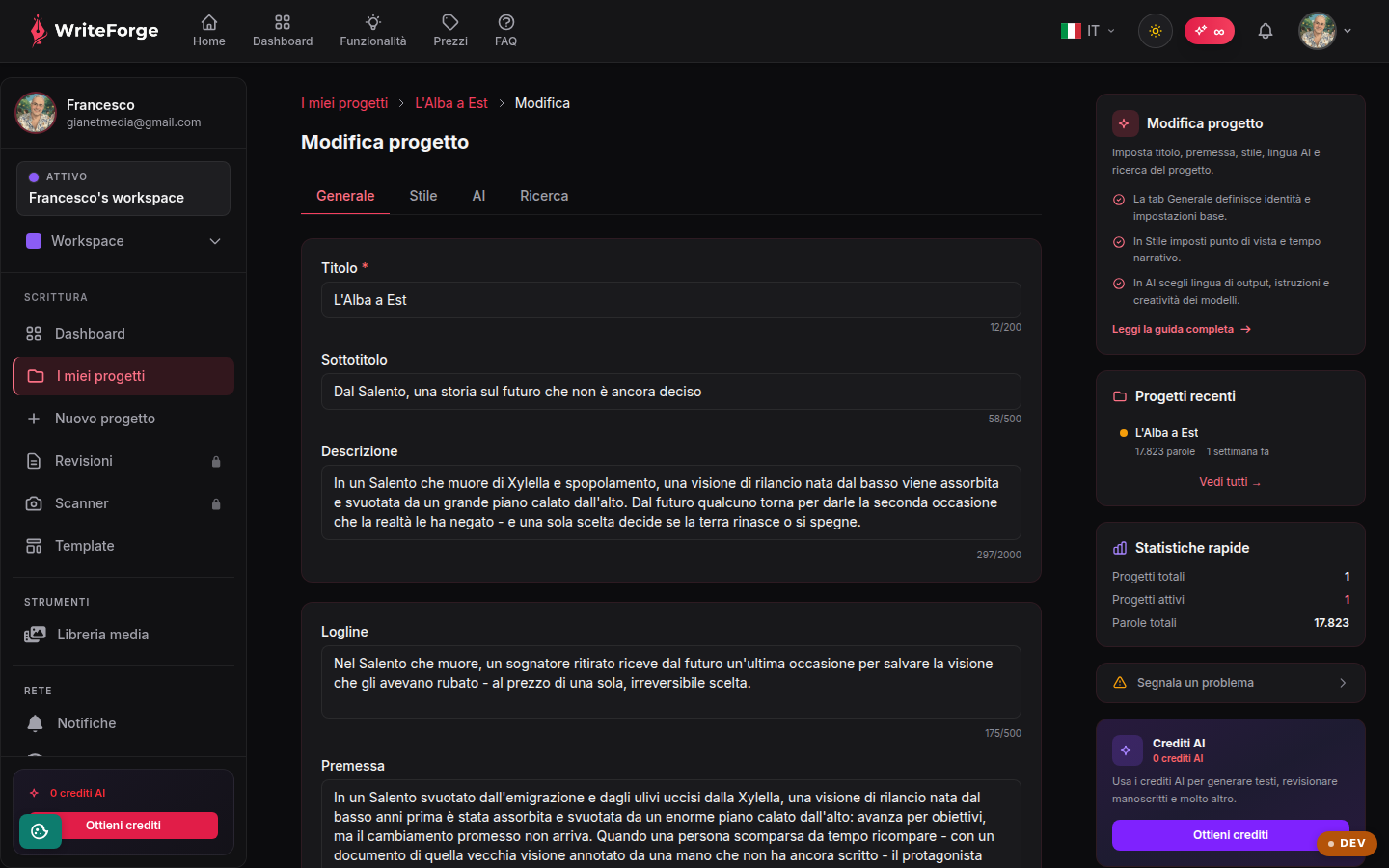This screenshot has height=868, width=1389.
Task: Open the FAQ page
Action: (505, 31)
